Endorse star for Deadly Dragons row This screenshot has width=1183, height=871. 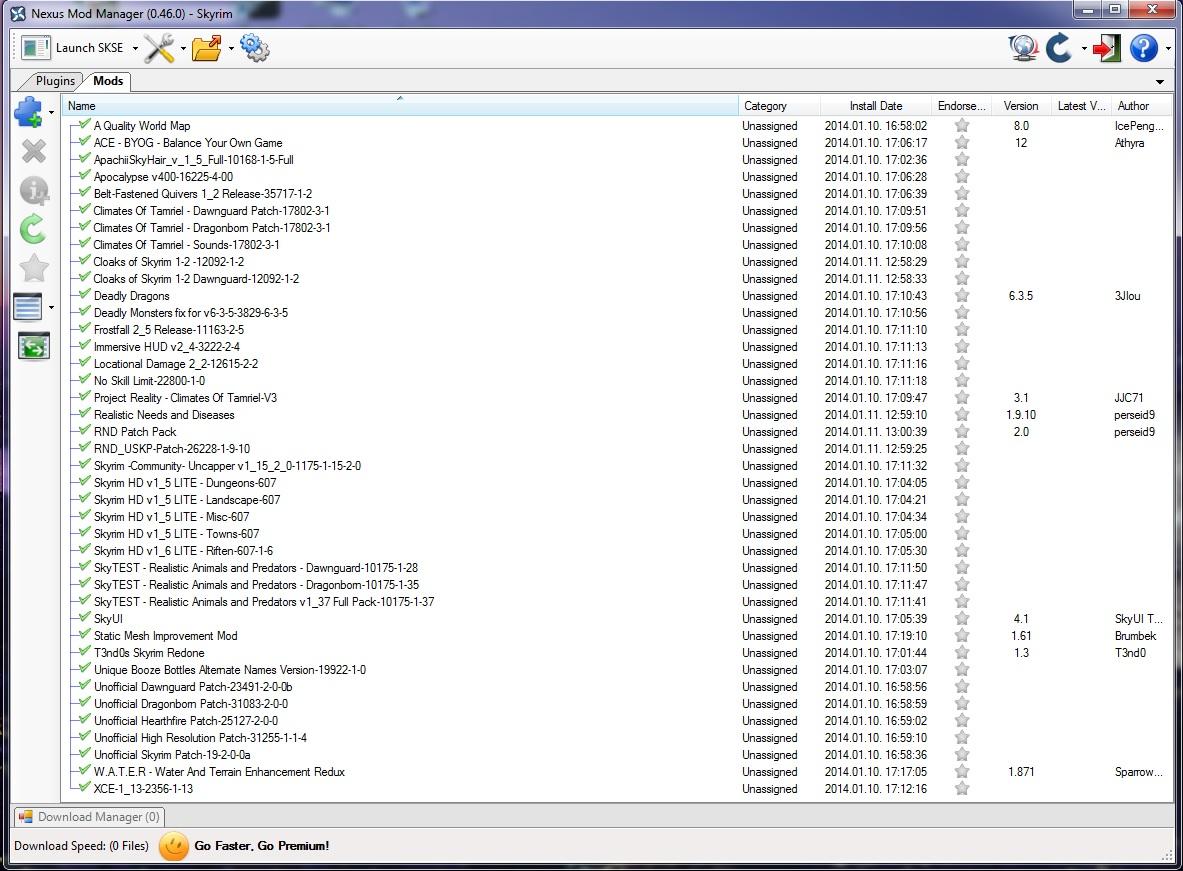pyautogui.click(x=962, y=296)
